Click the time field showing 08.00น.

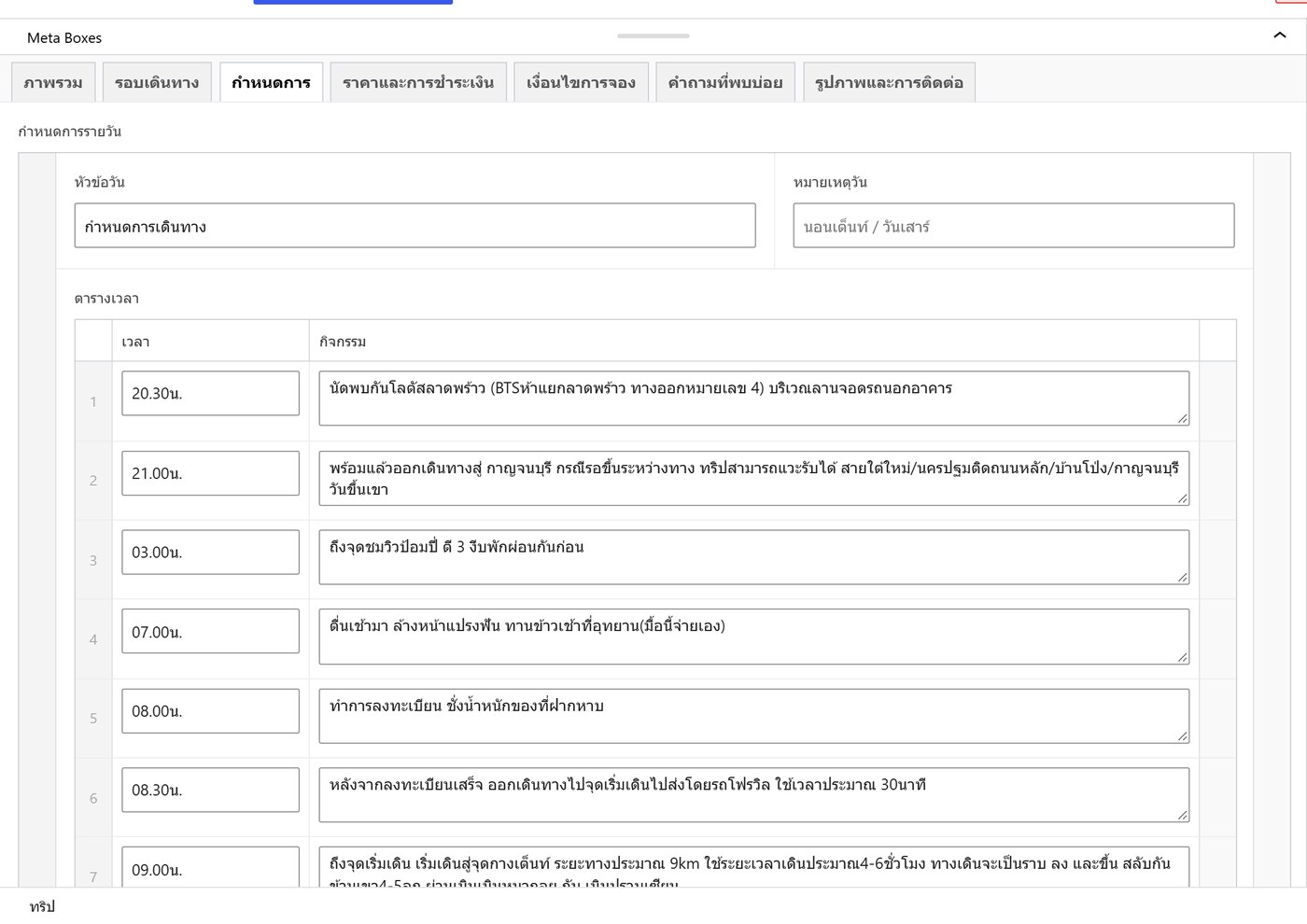pyautogui.click(x=210, y=710)
